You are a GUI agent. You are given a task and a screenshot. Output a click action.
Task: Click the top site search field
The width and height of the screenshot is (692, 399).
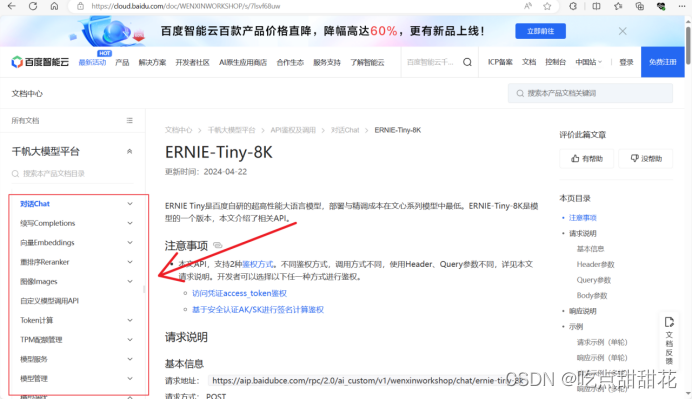(430, 62)
